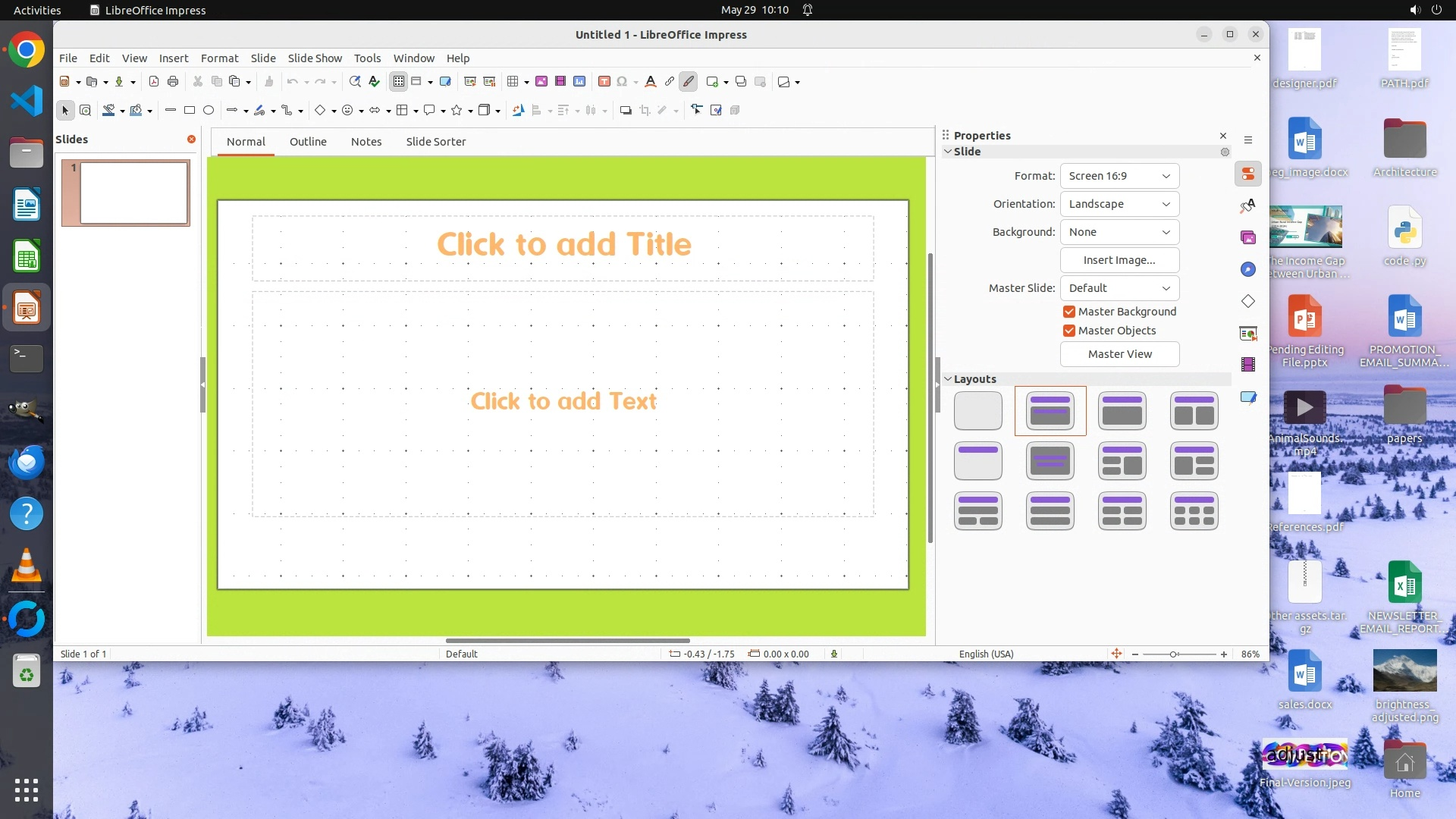Viewport: 1456px width, 819px height.
Task: Open the Orientation Landscape dropdown
Action: [x=1119, y=204]
